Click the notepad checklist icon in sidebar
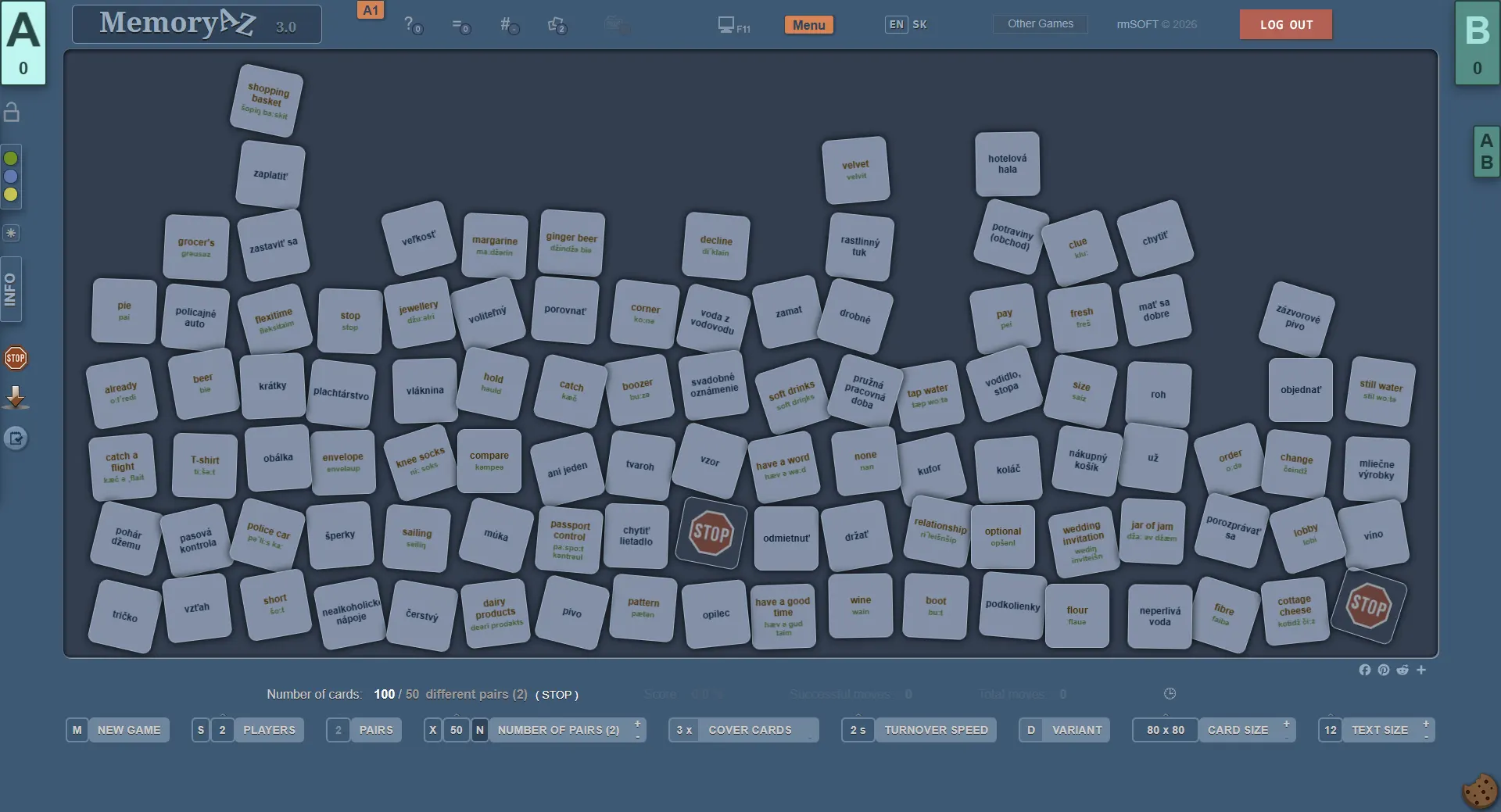 tap(16, 438)
